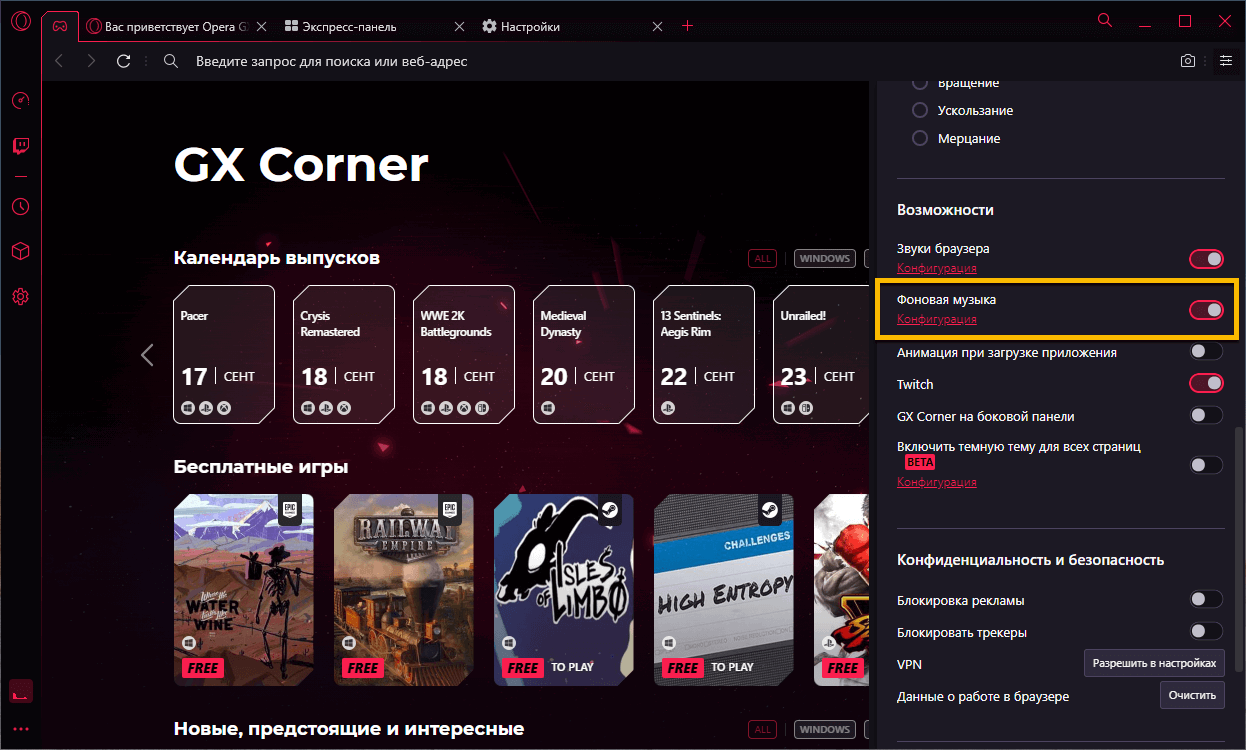The image size is (1246, 750).
Task: Select the Мерцание radio option
Action: [x=920, y=139]
